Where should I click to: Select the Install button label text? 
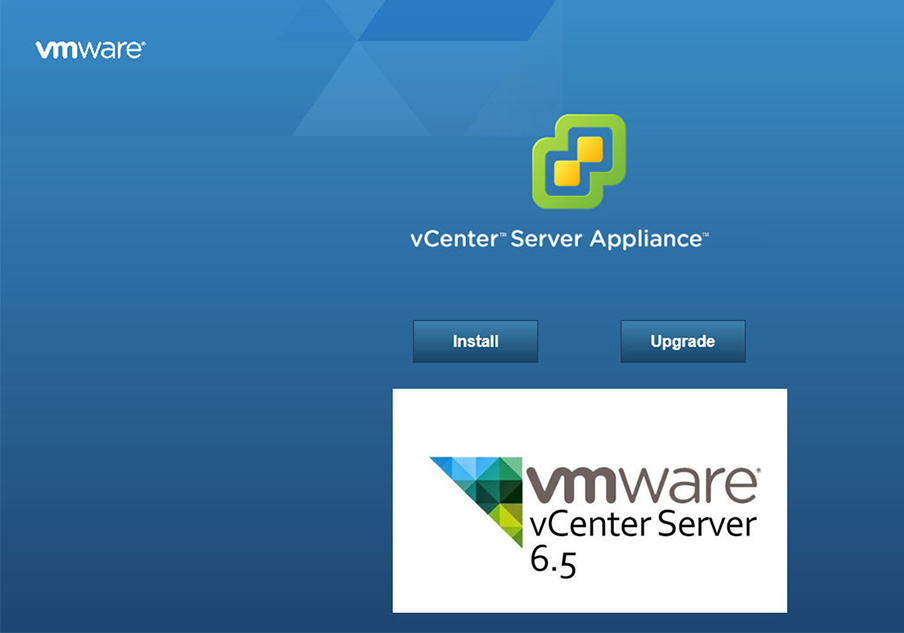(475, 341)
